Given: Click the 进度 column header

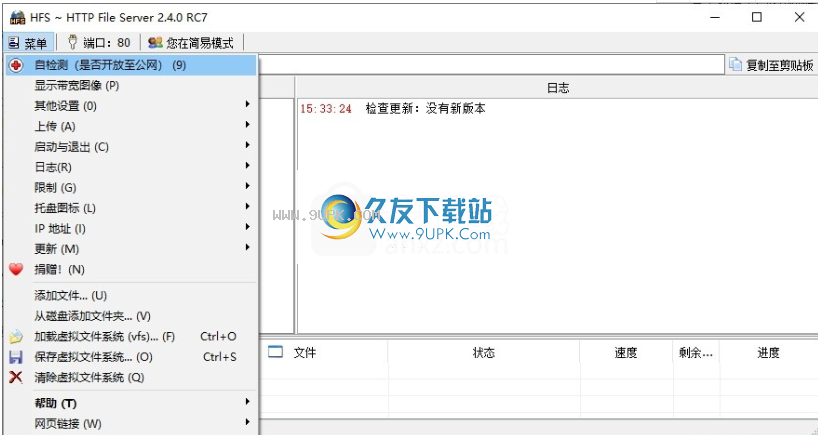Looking at the screenshot, I should (x=768, y=353).
